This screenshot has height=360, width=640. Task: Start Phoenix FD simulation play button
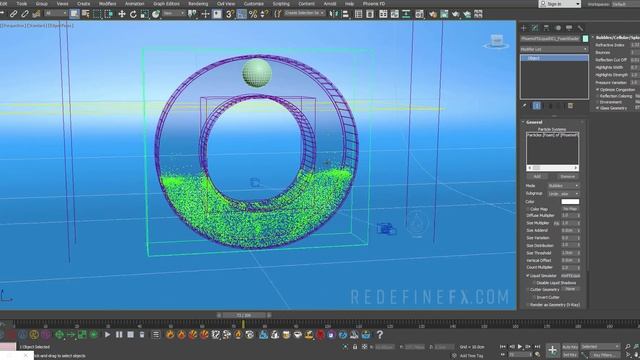[107, 335]
